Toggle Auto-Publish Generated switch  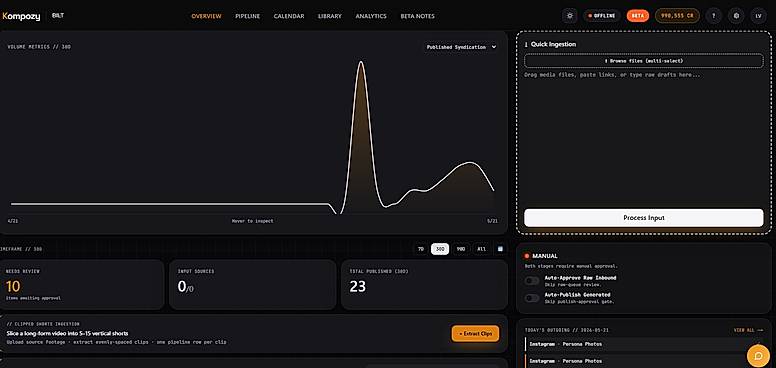[x=532, y=298]
